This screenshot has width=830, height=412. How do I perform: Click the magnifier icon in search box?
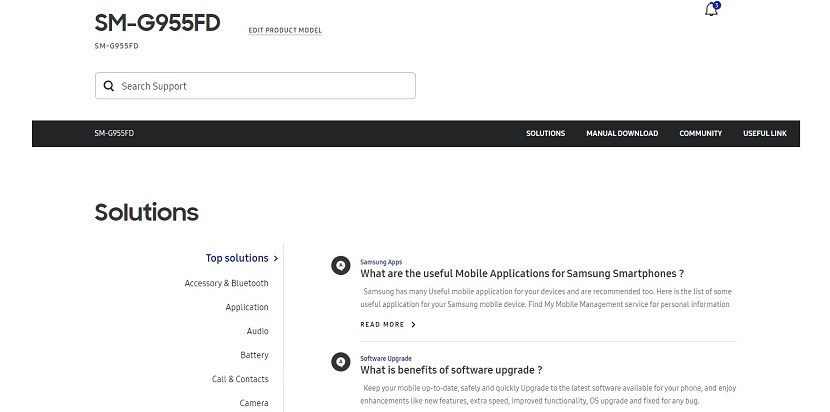click(x=107, y=86)
